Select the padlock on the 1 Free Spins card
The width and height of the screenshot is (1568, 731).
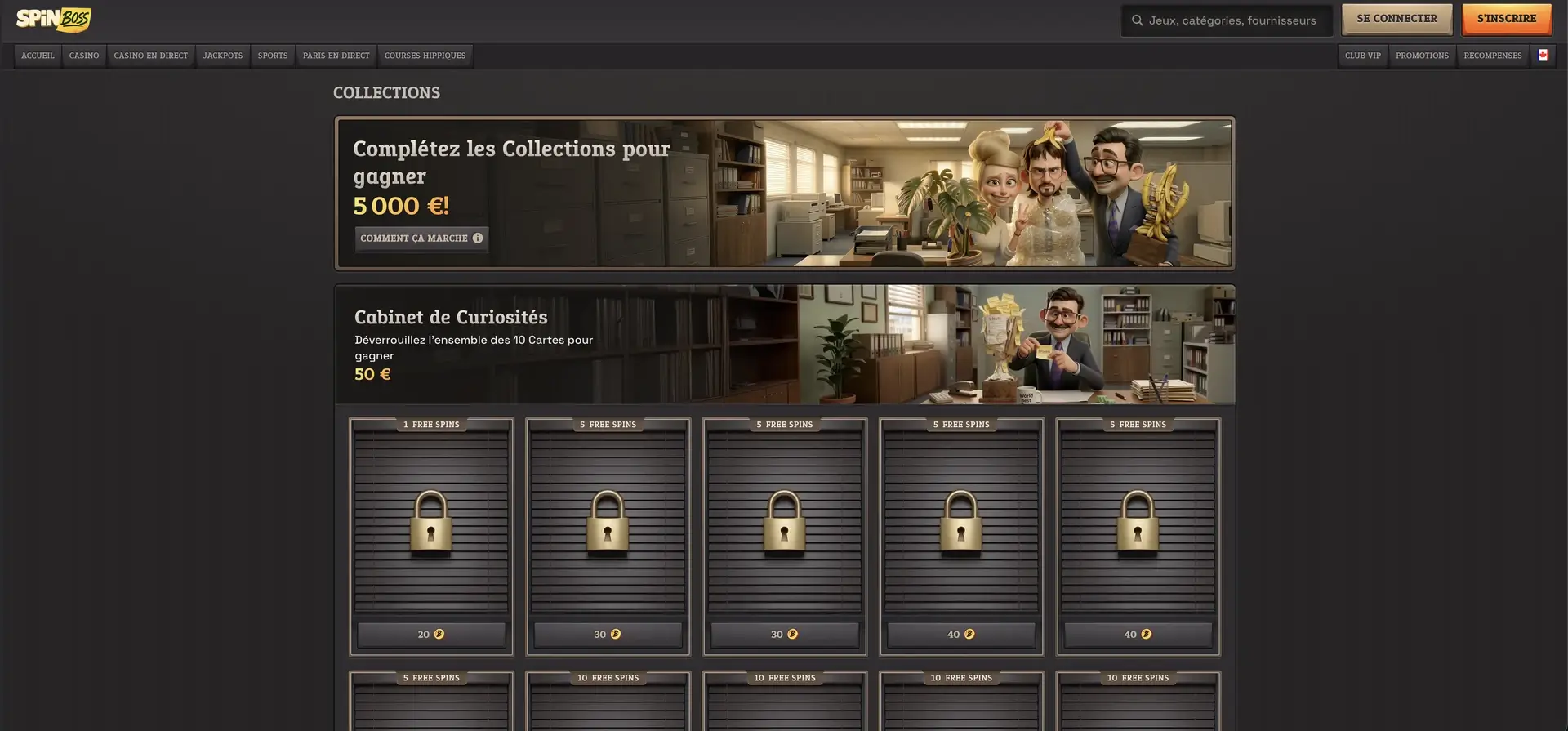pos(431,524)
